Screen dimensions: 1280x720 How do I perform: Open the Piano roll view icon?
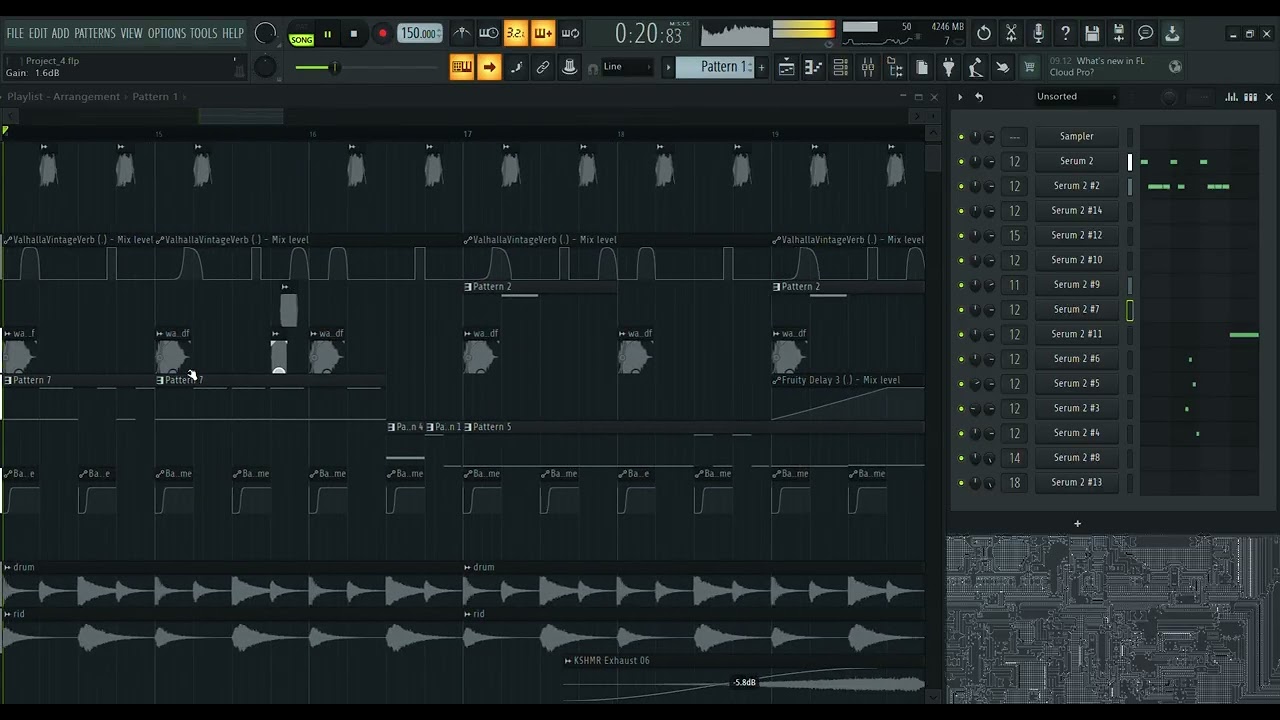(814, 67)
